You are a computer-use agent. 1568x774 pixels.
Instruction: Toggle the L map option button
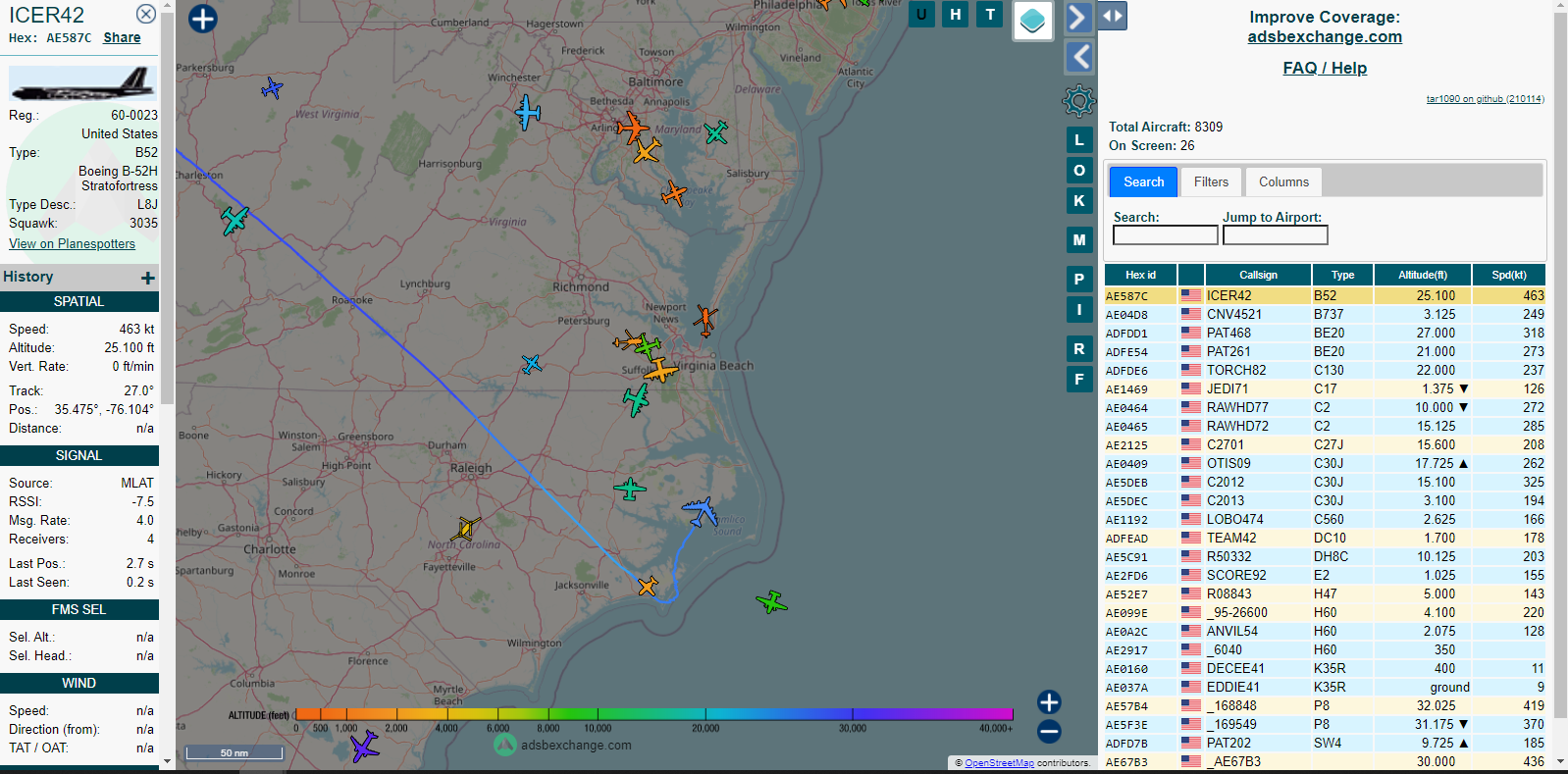[x=1079, y=139]
